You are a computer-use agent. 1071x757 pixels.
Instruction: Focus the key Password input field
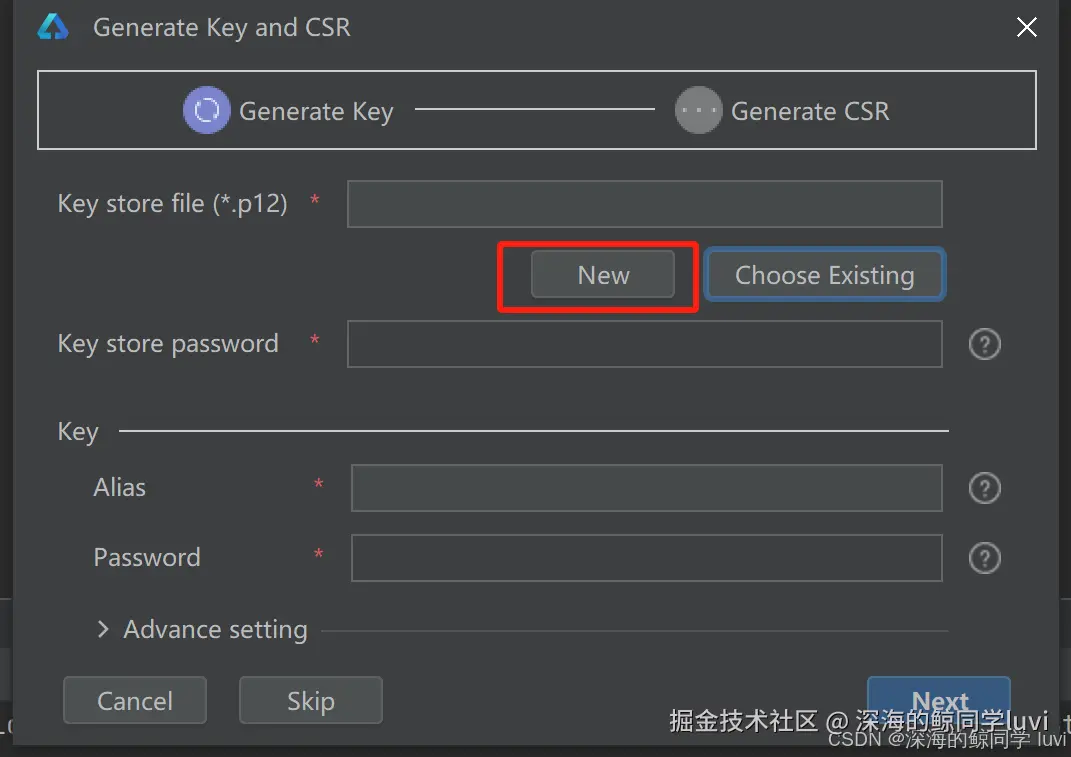pos(647,558)
